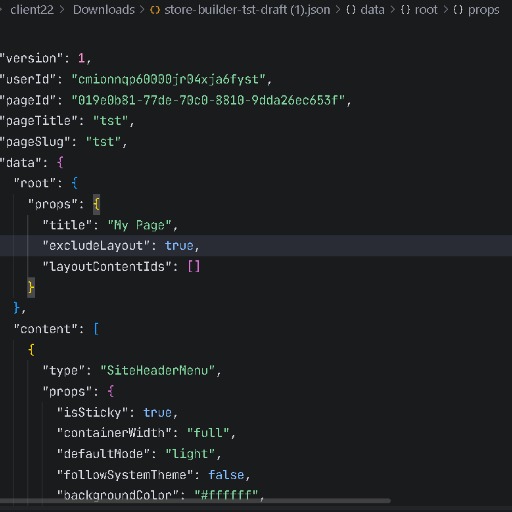Viewport: 512px width, 512px height.
Task: Click the opening brace after "data"
Action: (x=60, y=163)
